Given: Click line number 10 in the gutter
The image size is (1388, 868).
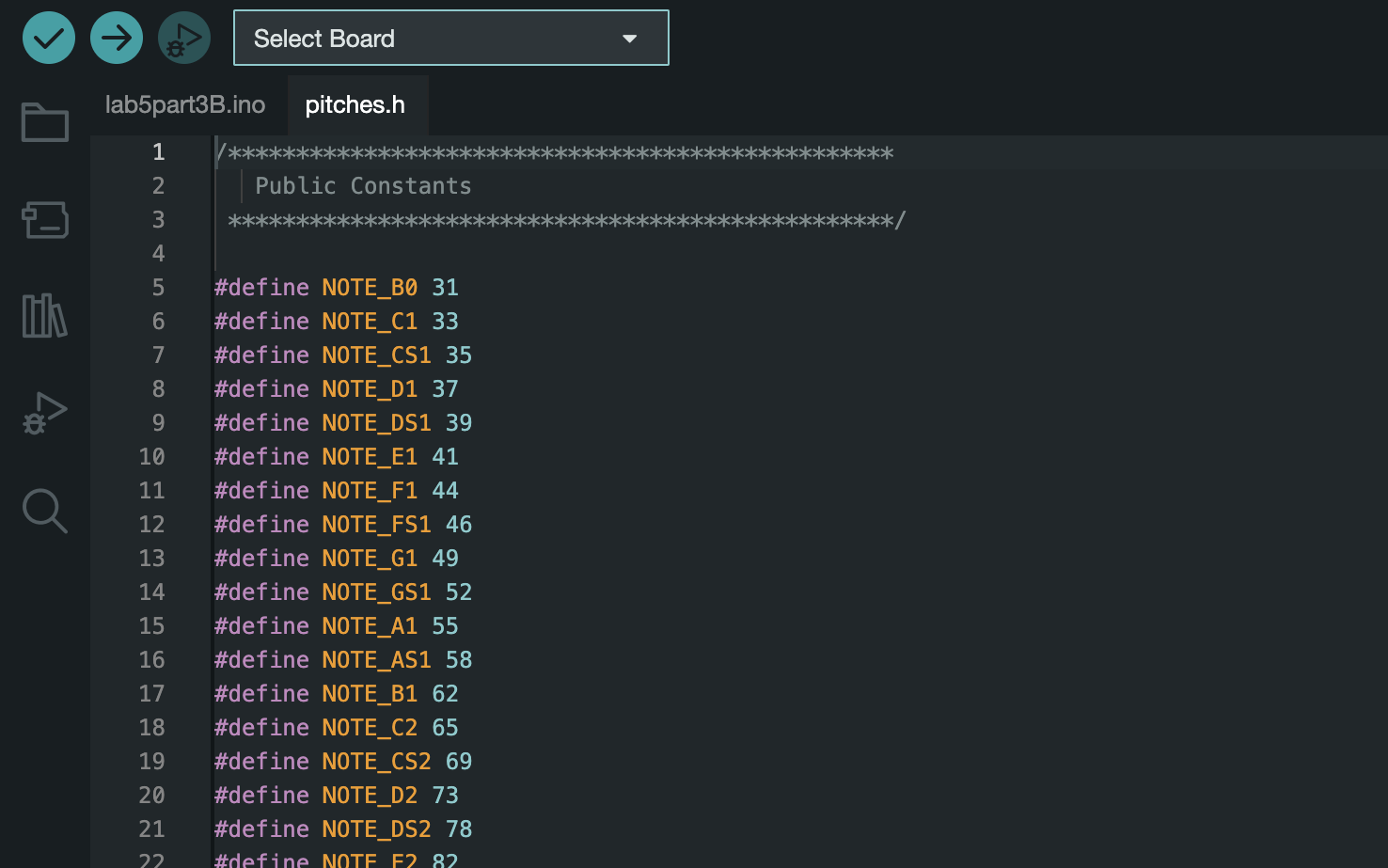Looking at the screenshot, I should coord(151,457).
